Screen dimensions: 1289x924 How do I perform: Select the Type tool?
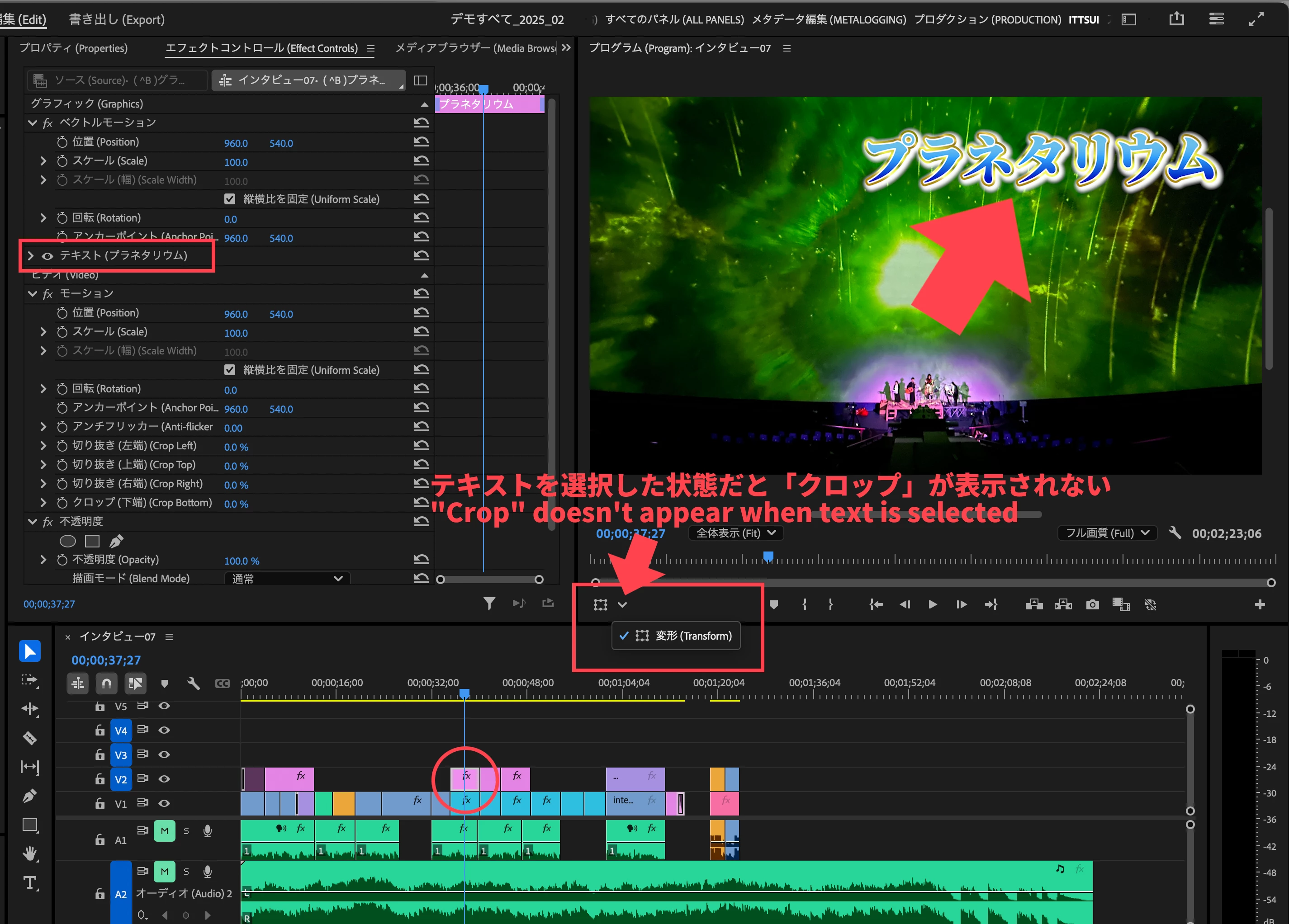tap(29, 882)
